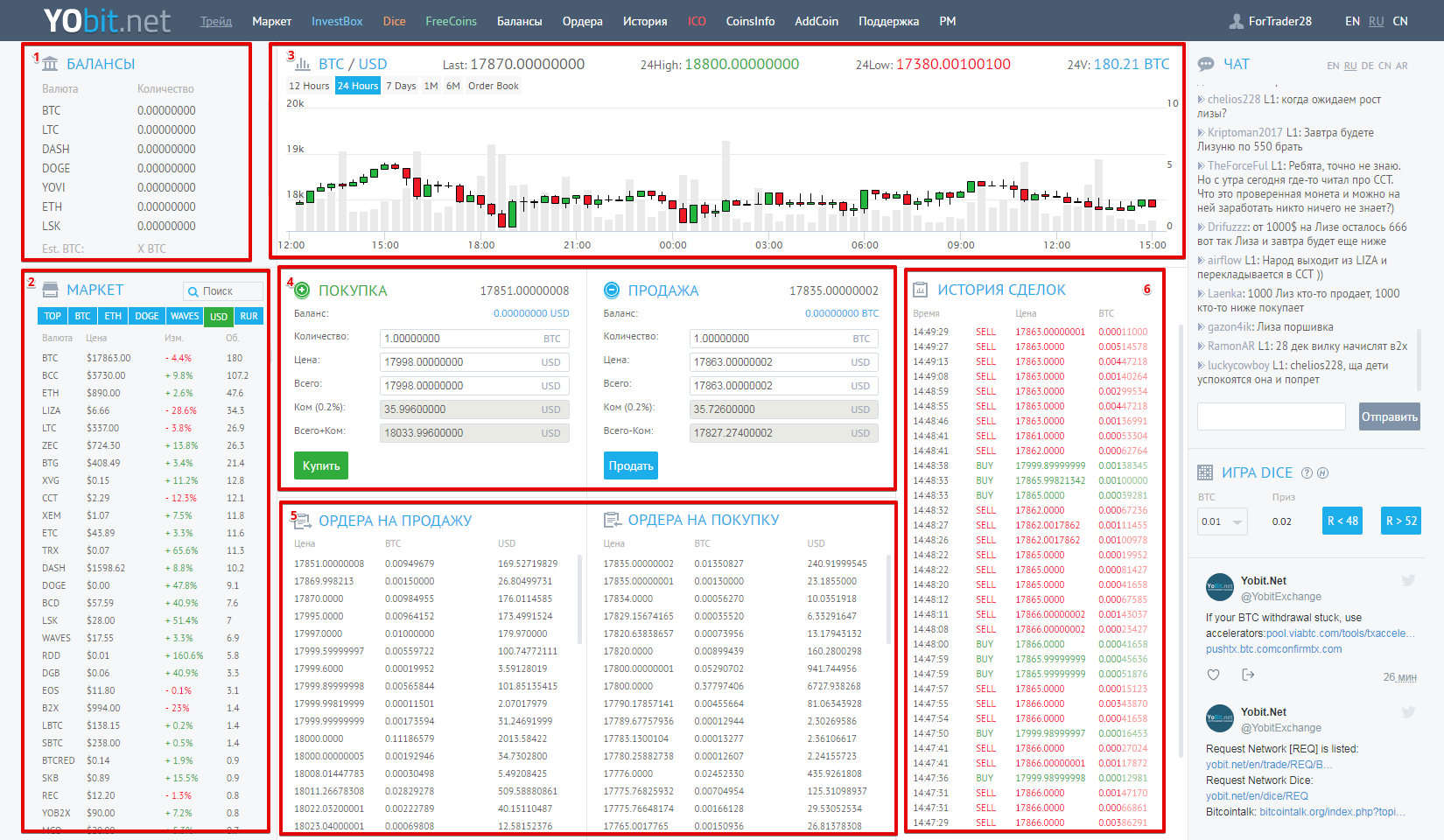Click the Twitter bird on second tweet
The image size is (1444, 840).
(x=1408, y=711)
